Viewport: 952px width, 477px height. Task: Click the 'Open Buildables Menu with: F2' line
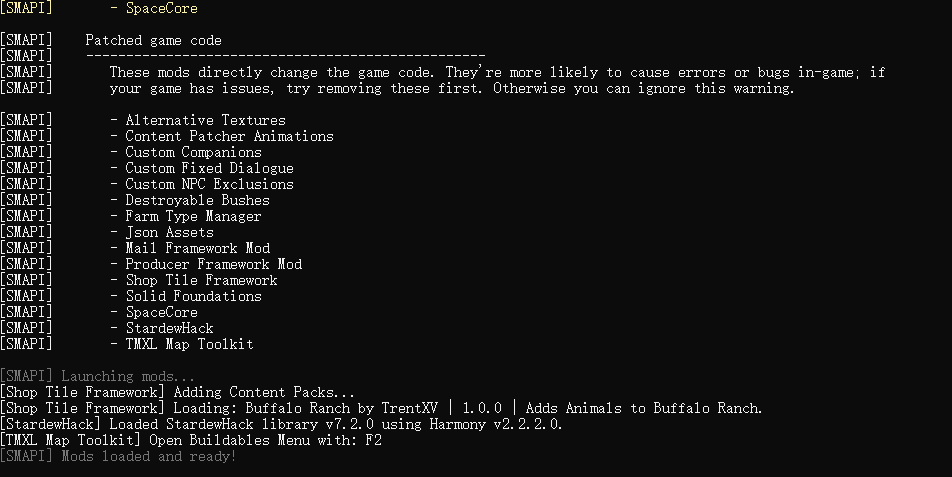[191, 440]
